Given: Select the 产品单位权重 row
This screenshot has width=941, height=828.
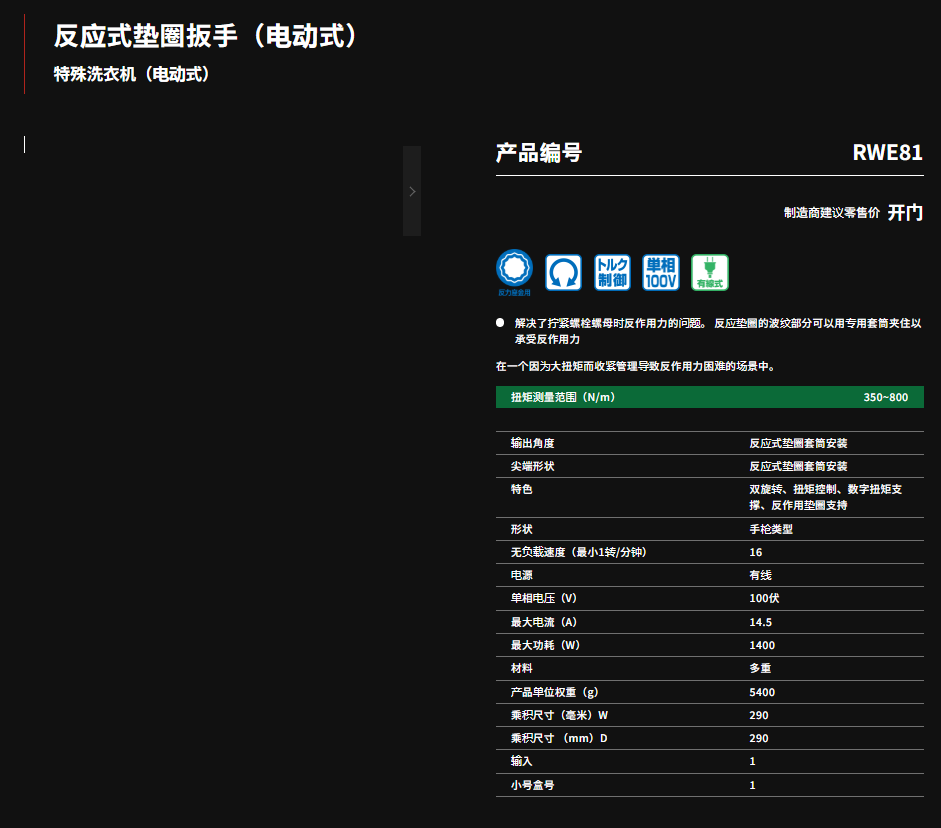Looking at the screenshot, I should click(x=709, y=692).
